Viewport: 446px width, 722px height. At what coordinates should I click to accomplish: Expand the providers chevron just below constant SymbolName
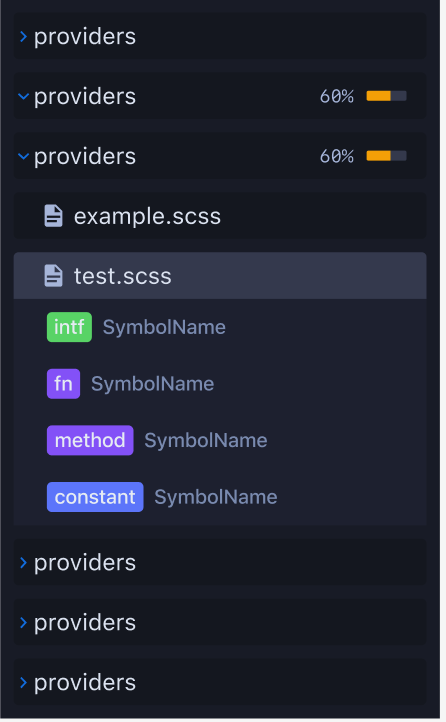click(23, 563)
